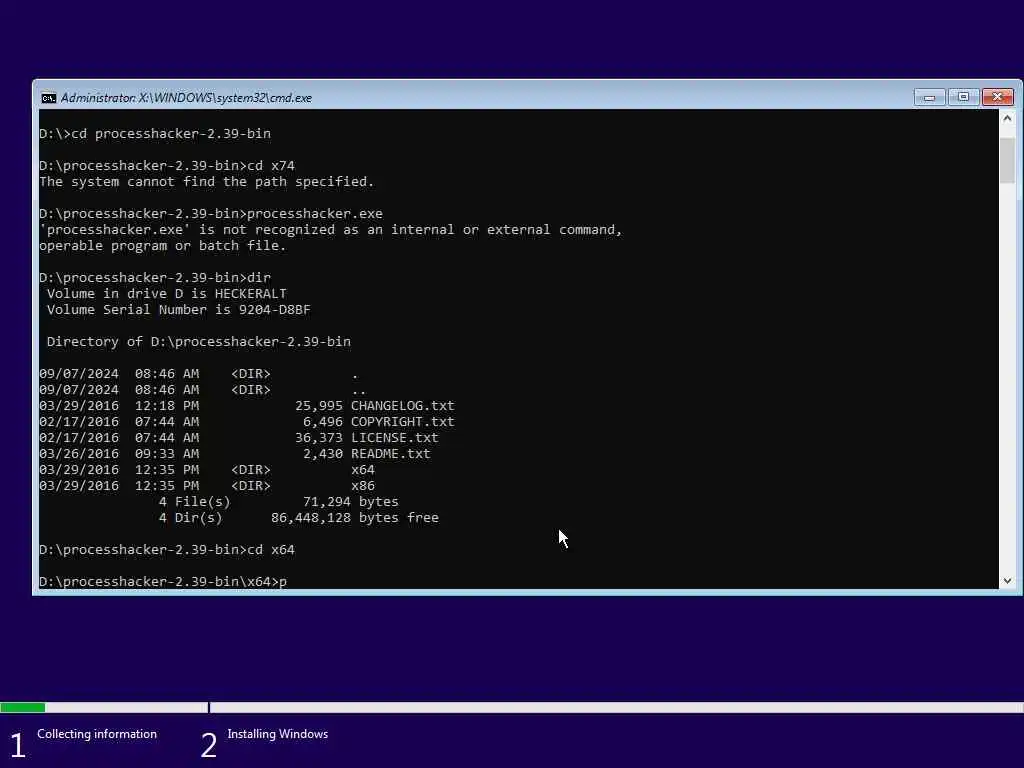Click the 'cd processhacker-2.39-bin' command line
This screenshot has height=768, width=1024.
pos(155,134)
